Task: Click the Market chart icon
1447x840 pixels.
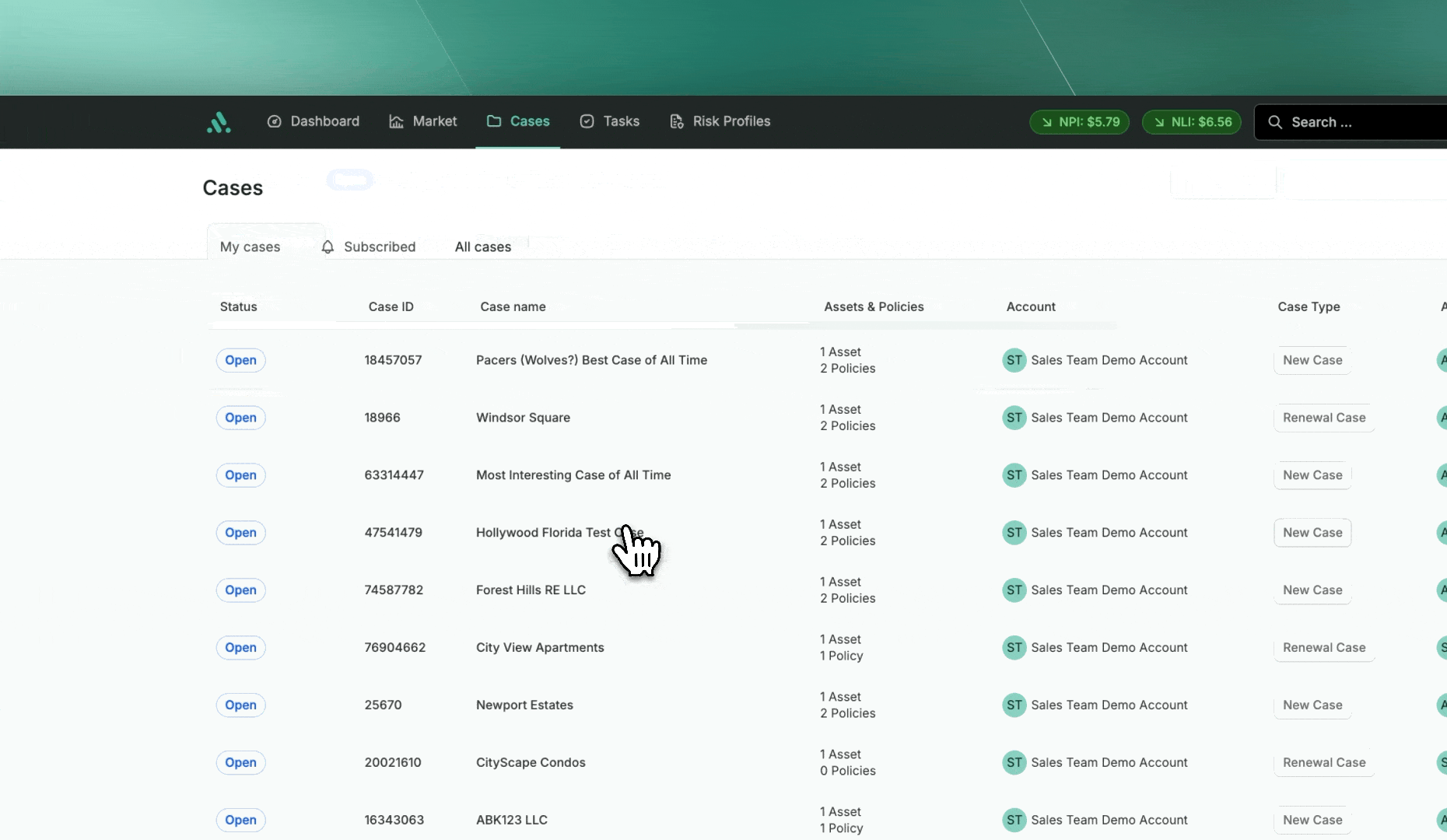Action: point(396,121)
